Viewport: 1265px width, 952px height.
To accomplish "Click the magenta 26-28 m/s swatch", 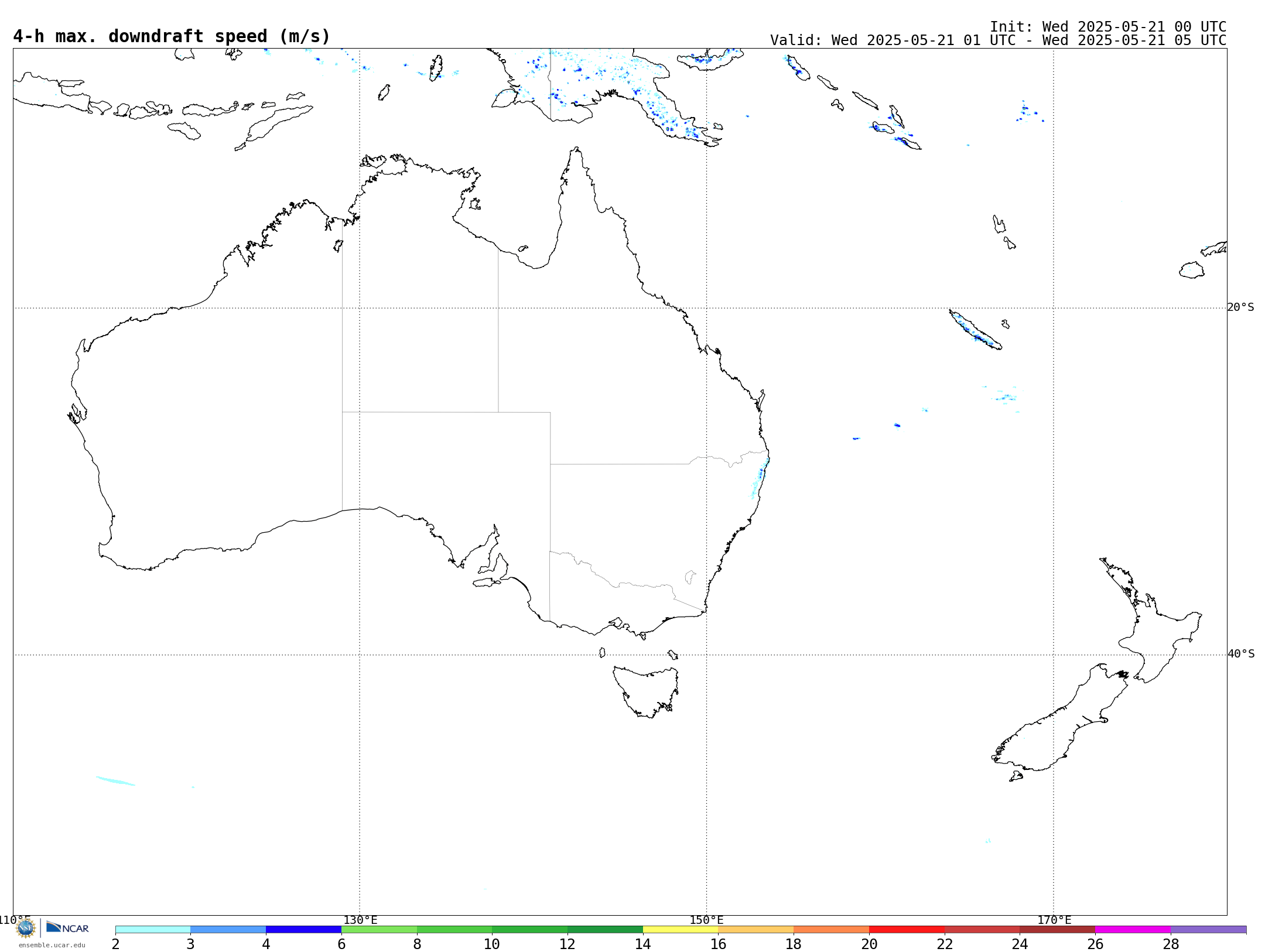I will coord(1133,930).
